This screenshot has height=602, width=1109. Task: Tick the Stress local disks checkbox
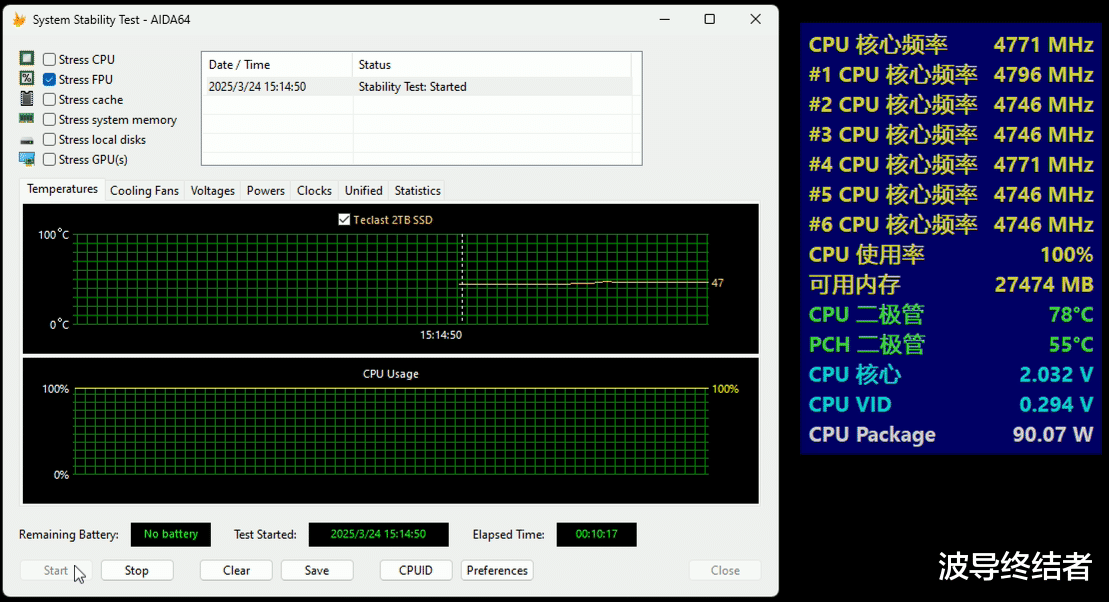click(x=50, y=139)
